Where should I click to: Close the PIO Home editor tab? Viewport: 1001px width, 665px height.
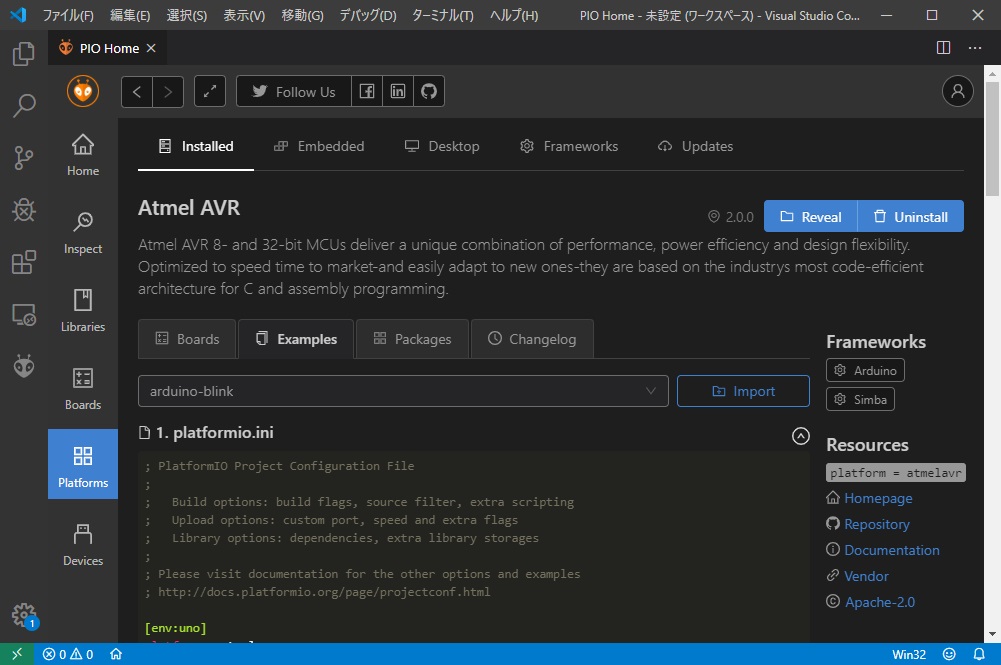[151, 48]
